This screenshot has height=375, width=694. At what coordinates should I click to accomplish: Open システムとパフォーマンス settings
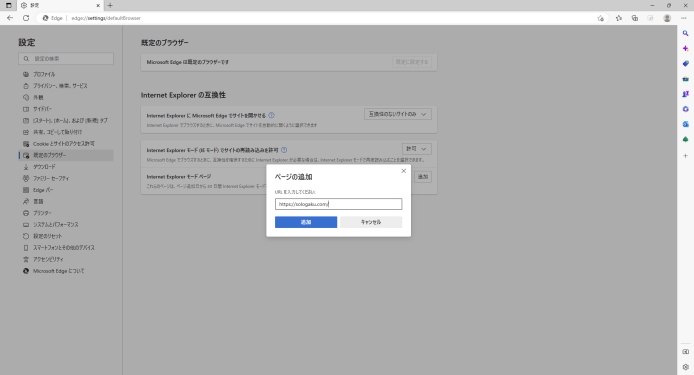(x=66, y=224)
